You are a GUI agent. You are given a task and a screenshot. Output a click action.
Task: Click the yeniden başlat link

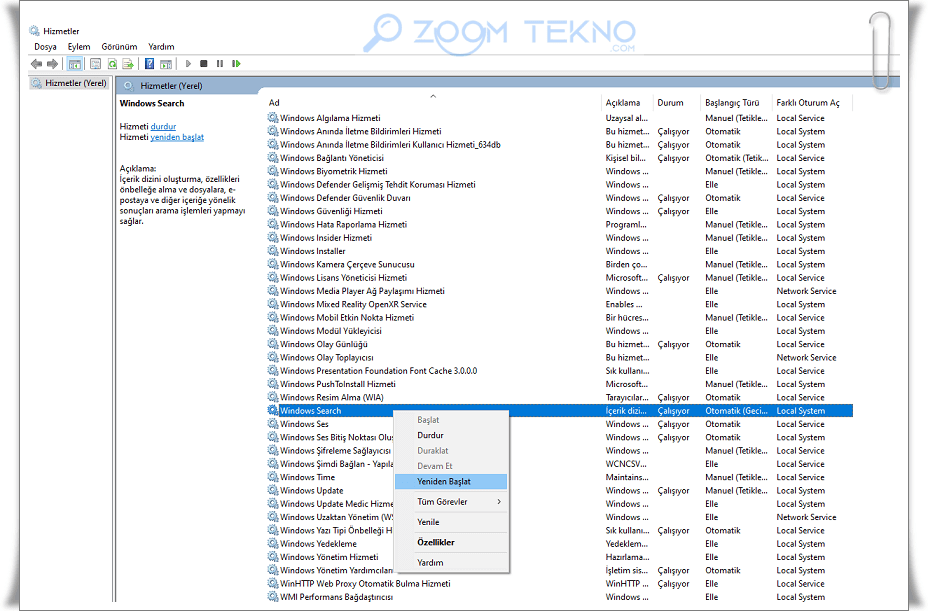[x=177, y=137]
